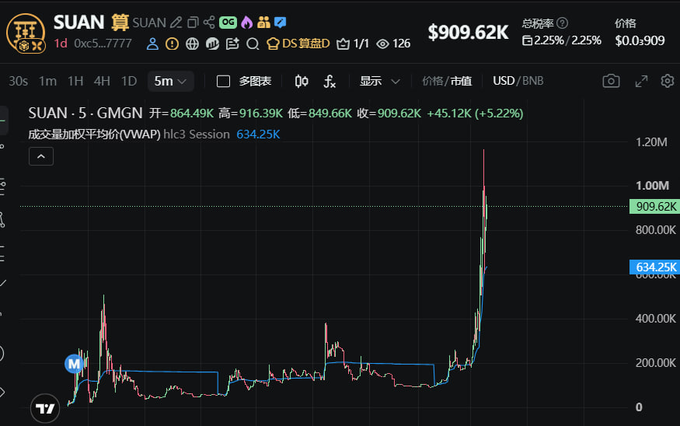Click the SUAN token abacus logo

point(26,33)
